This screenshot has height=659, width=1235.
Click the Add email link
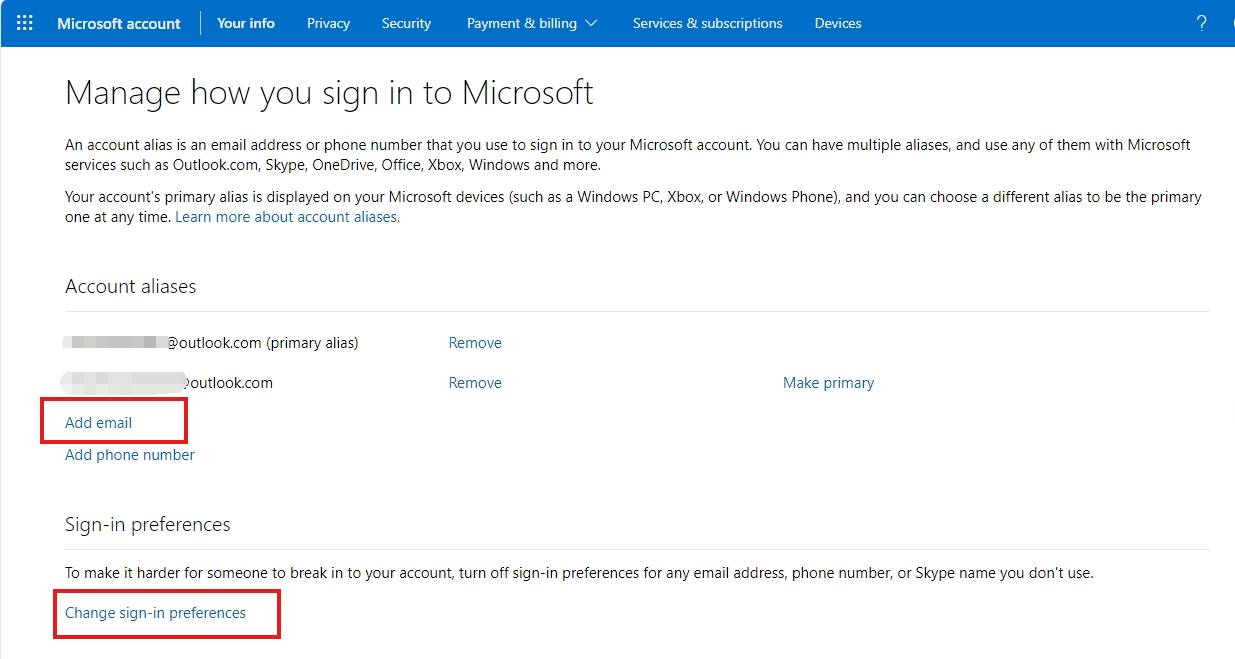pyautogui.click(x=99, y=423)
